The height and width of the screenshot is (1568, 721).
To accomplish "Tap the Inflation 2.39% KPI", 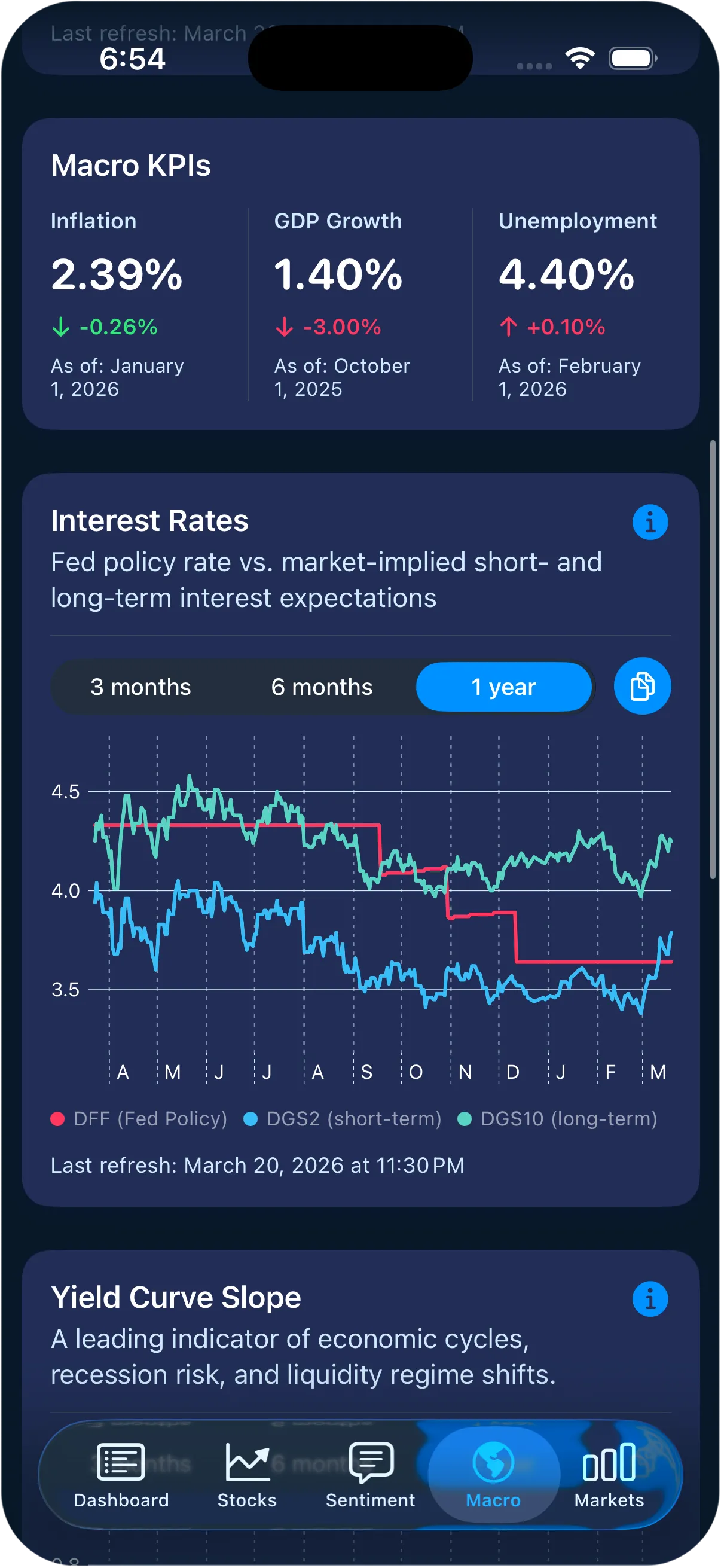I will point(117,274).
